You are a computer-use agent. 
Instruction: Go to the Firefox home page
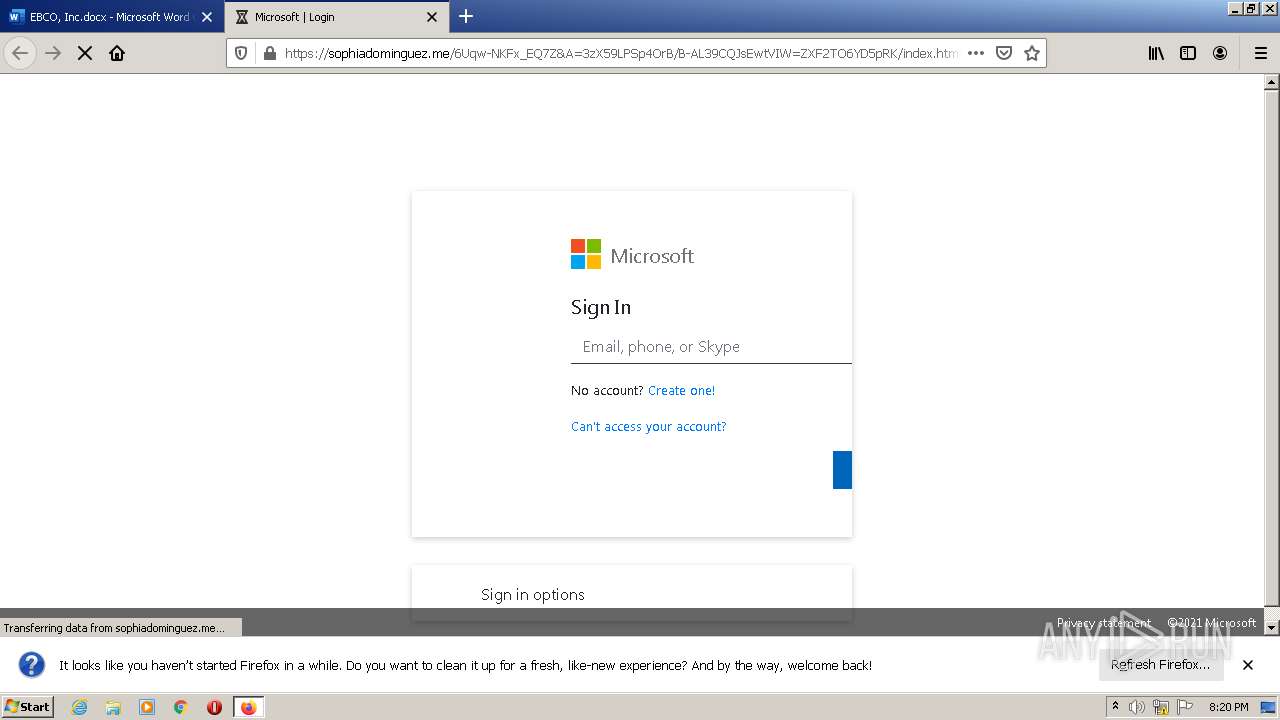point(117,53)
